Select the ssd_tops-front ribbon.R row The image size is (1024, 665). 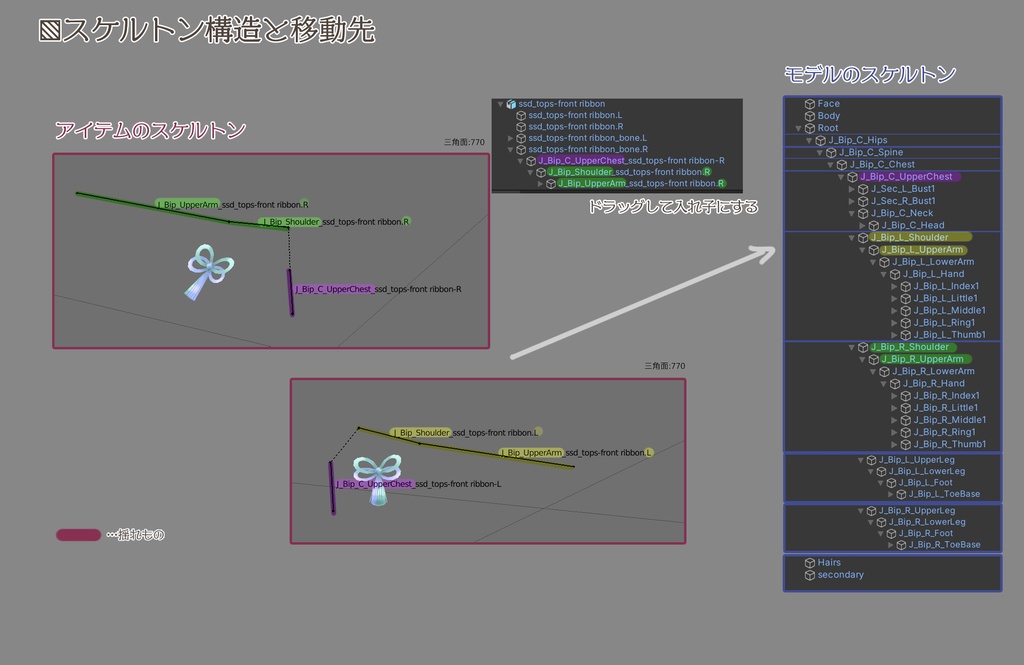coord(617,127)
